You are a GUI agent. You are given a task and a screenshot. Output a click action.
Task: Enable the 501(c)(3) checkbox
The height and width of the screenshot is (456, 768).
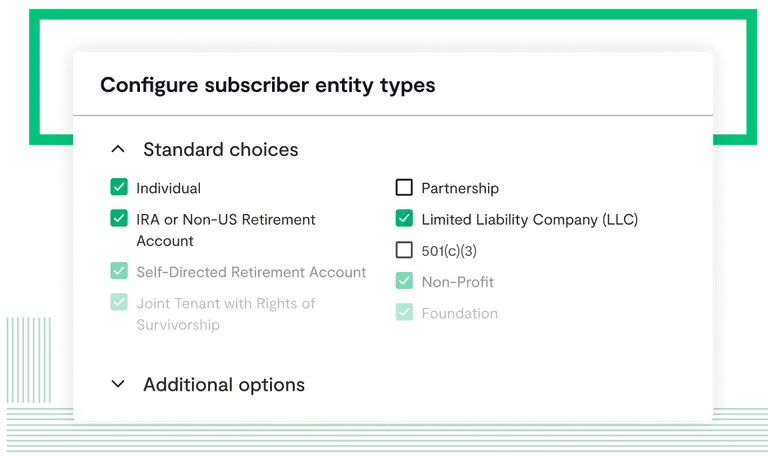pyautogui.click(x=404, y=250)
